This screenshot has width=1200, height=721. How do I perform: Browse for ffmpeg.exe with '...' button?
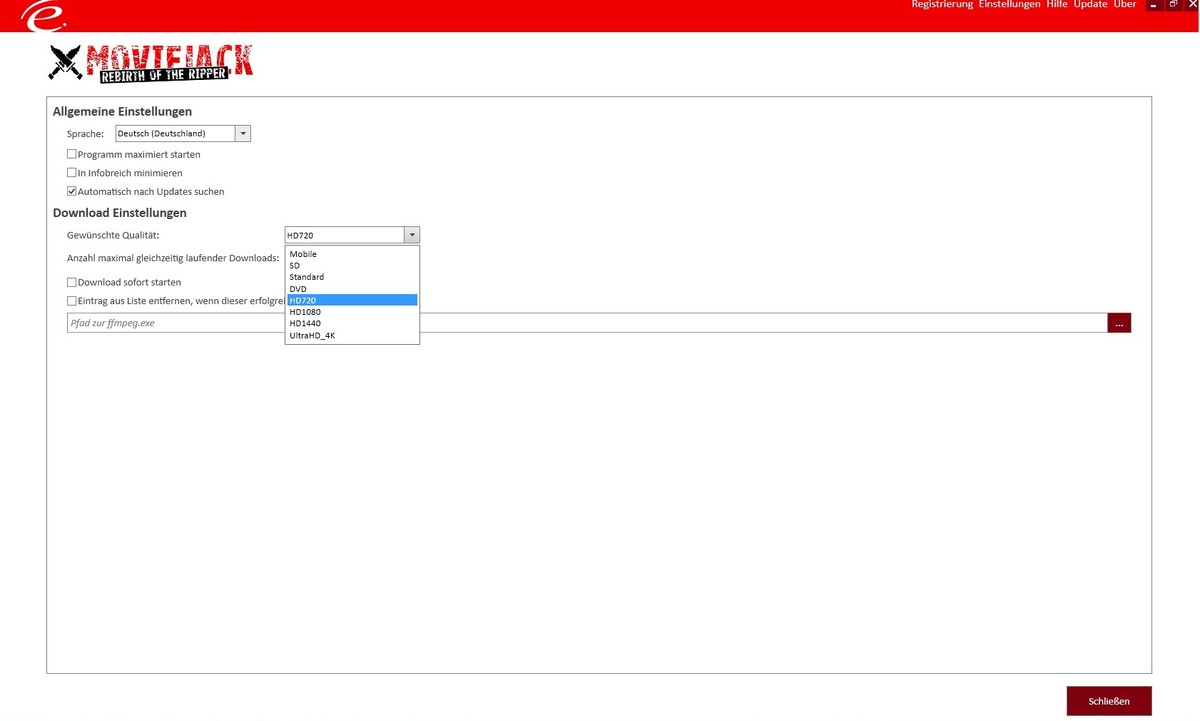(x=1119, y=323)
